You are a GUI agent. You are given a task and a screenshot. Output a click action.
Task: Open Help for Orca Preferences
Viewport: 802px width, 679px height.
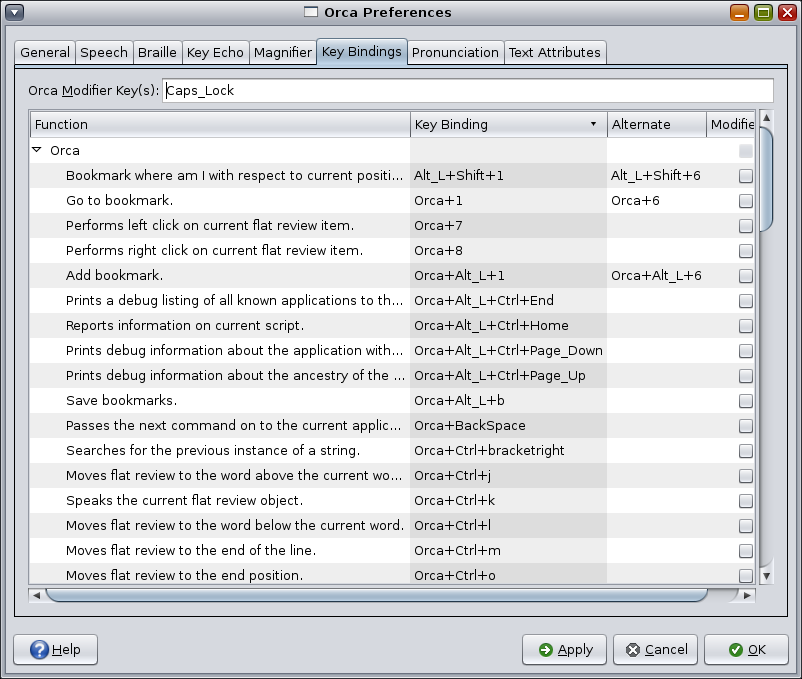coord(55,650)
